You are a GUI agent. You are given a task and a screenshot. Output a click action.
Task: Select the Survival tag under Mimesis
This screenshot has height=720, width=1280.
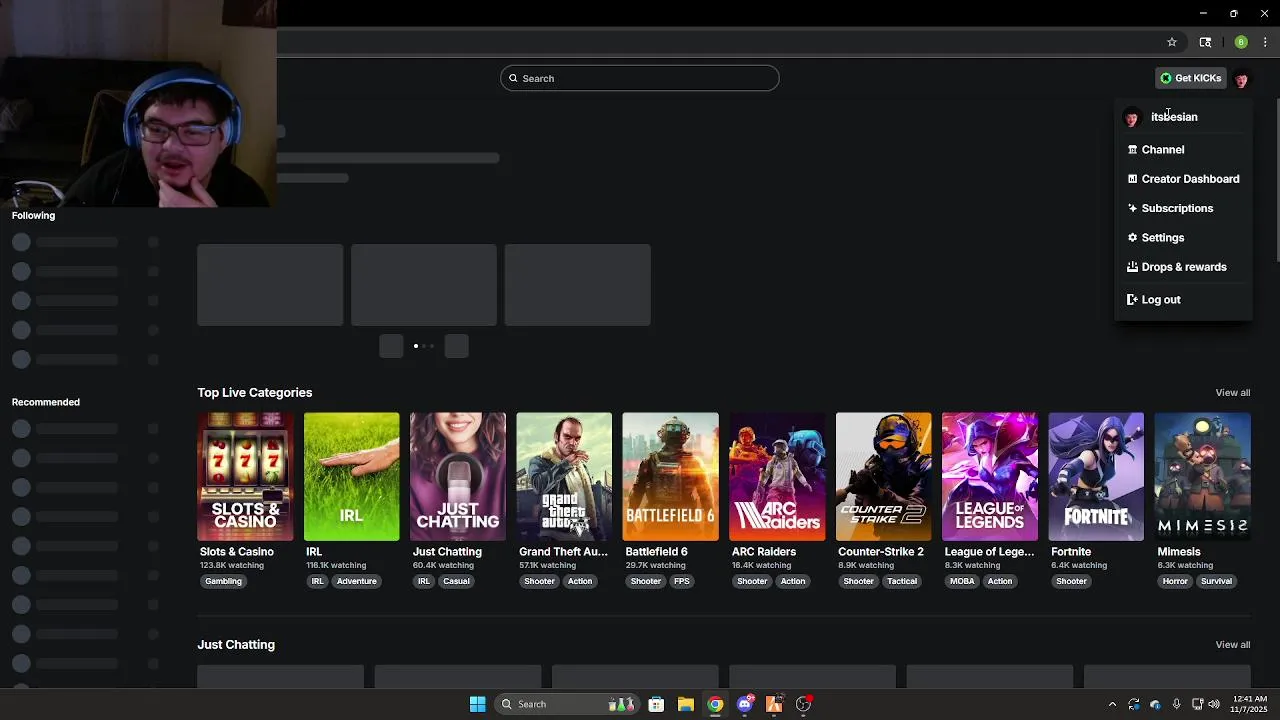(x=1216, y=581)
